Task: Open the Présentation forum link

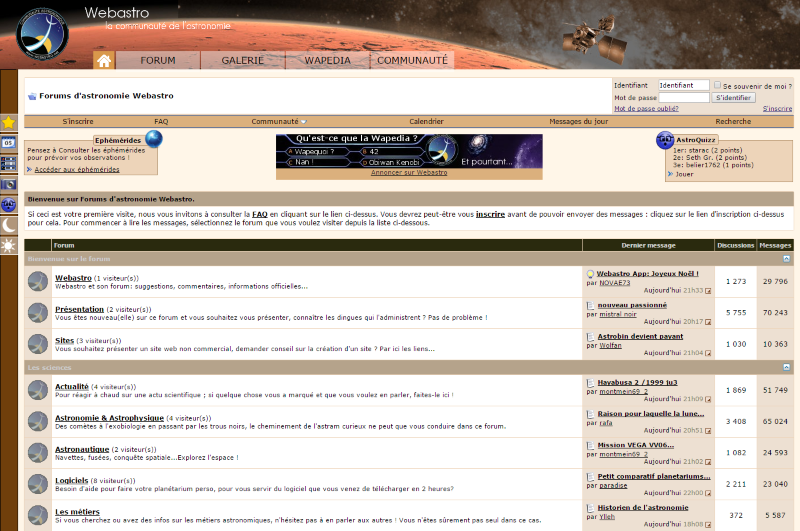Action: 79,309
